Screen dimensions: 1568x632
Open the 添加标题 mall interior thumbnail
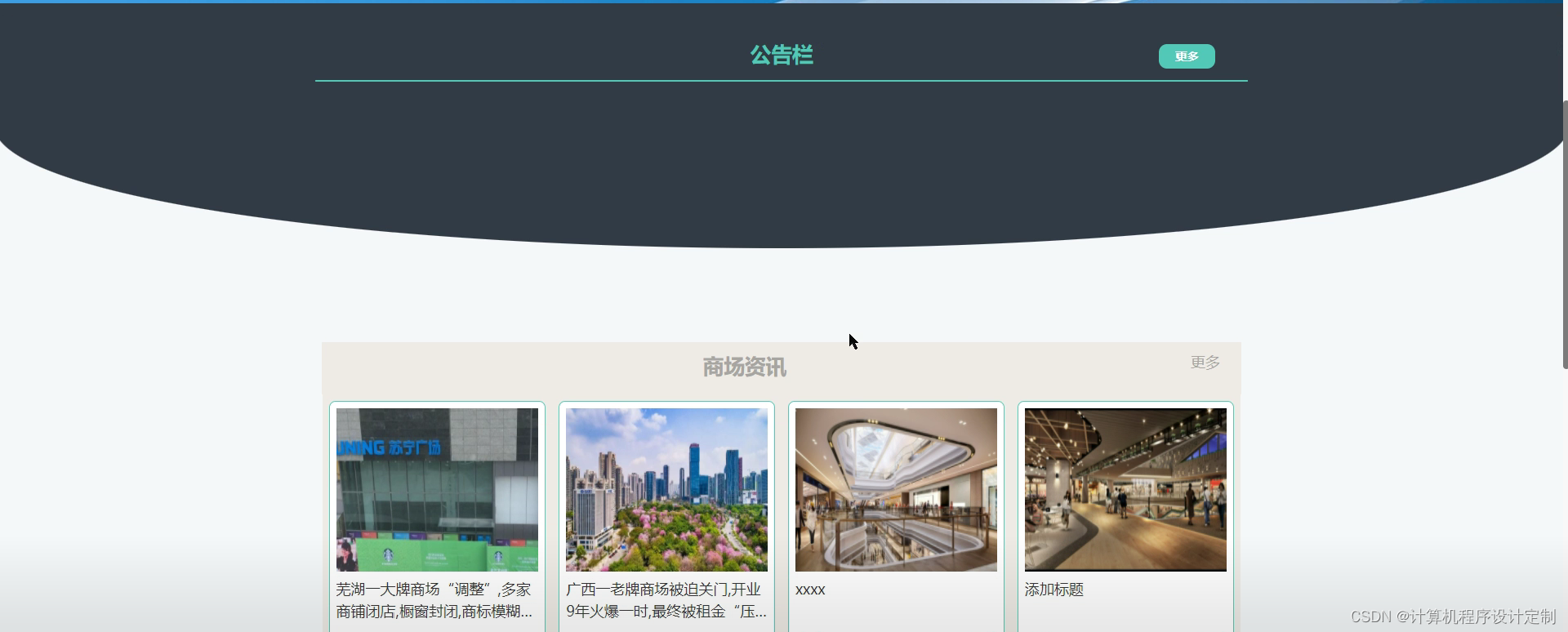tap(1125, 490)
